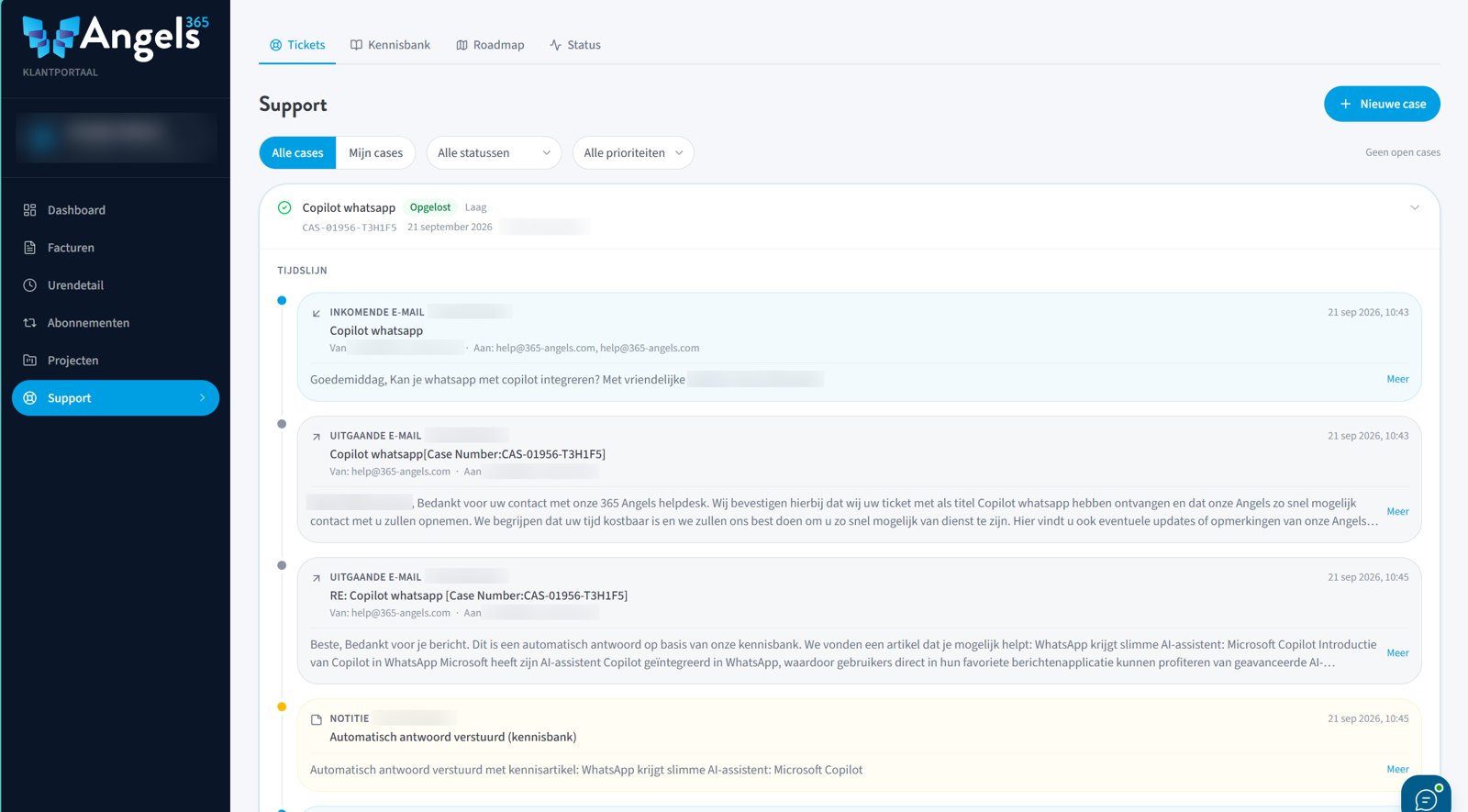View the Status tab
The height and width of the screenshot is (812, 1468).
coord(575,45)
